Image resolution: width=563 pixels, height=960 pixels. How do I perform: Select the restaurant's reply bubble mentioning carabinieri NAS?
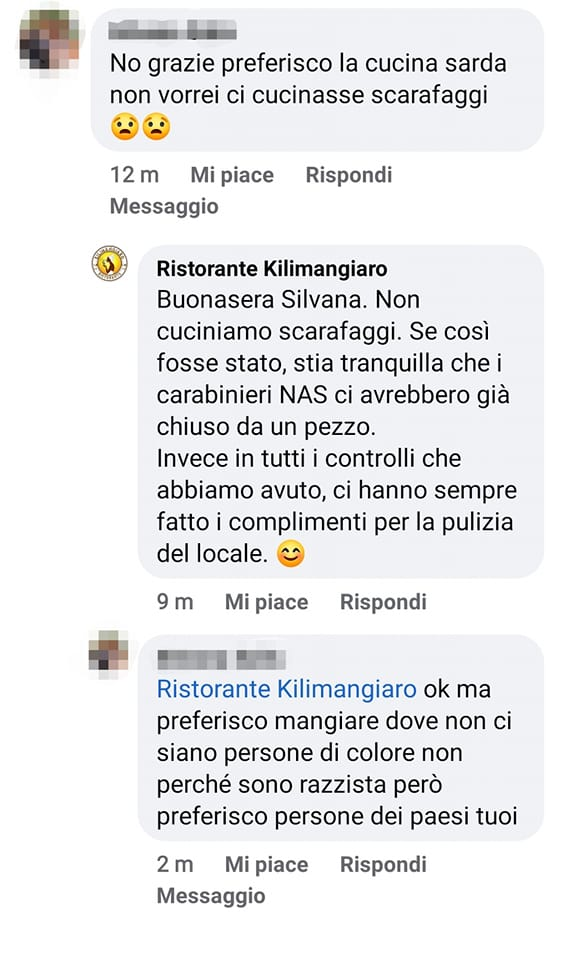[x=341, y=411]
